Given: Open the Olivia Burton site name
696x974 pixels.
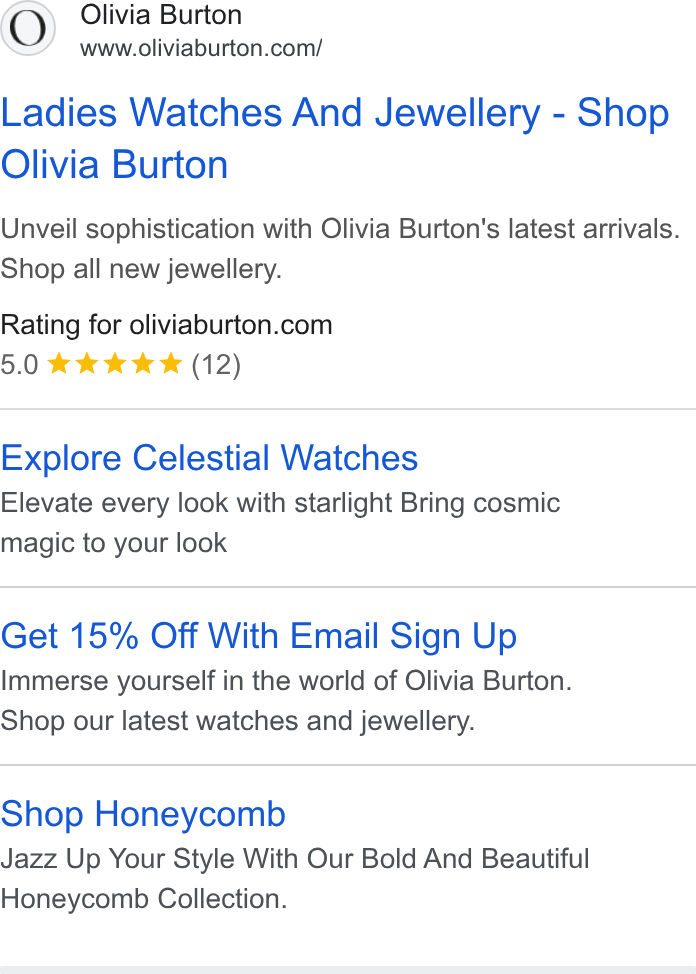Looking at the screenshot, I should 161,14.
